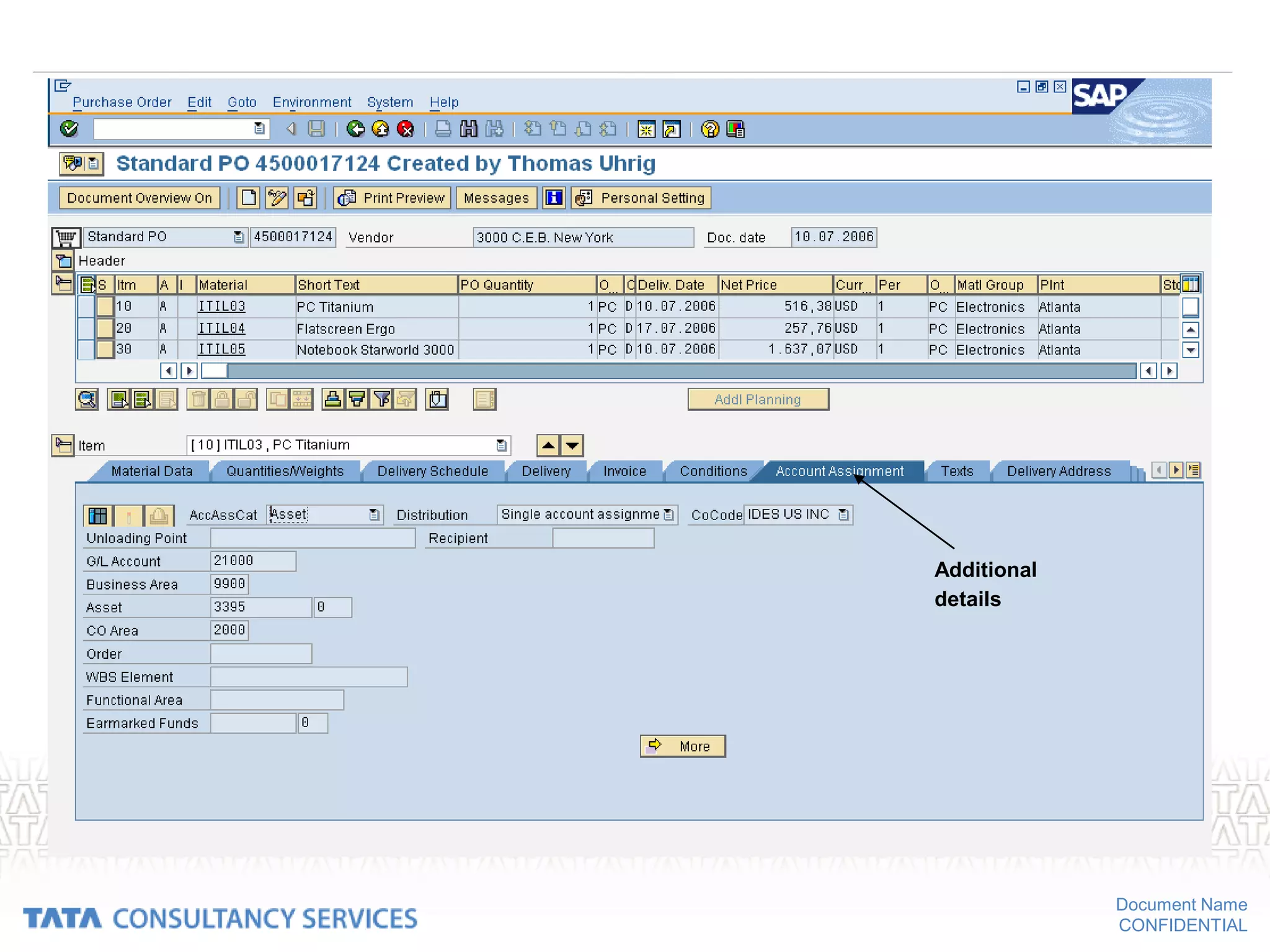This screenshot has height=952, width=1270.
Task: Open the CoCode IDES US INC dropdown
Action: [x=843, y=515]
